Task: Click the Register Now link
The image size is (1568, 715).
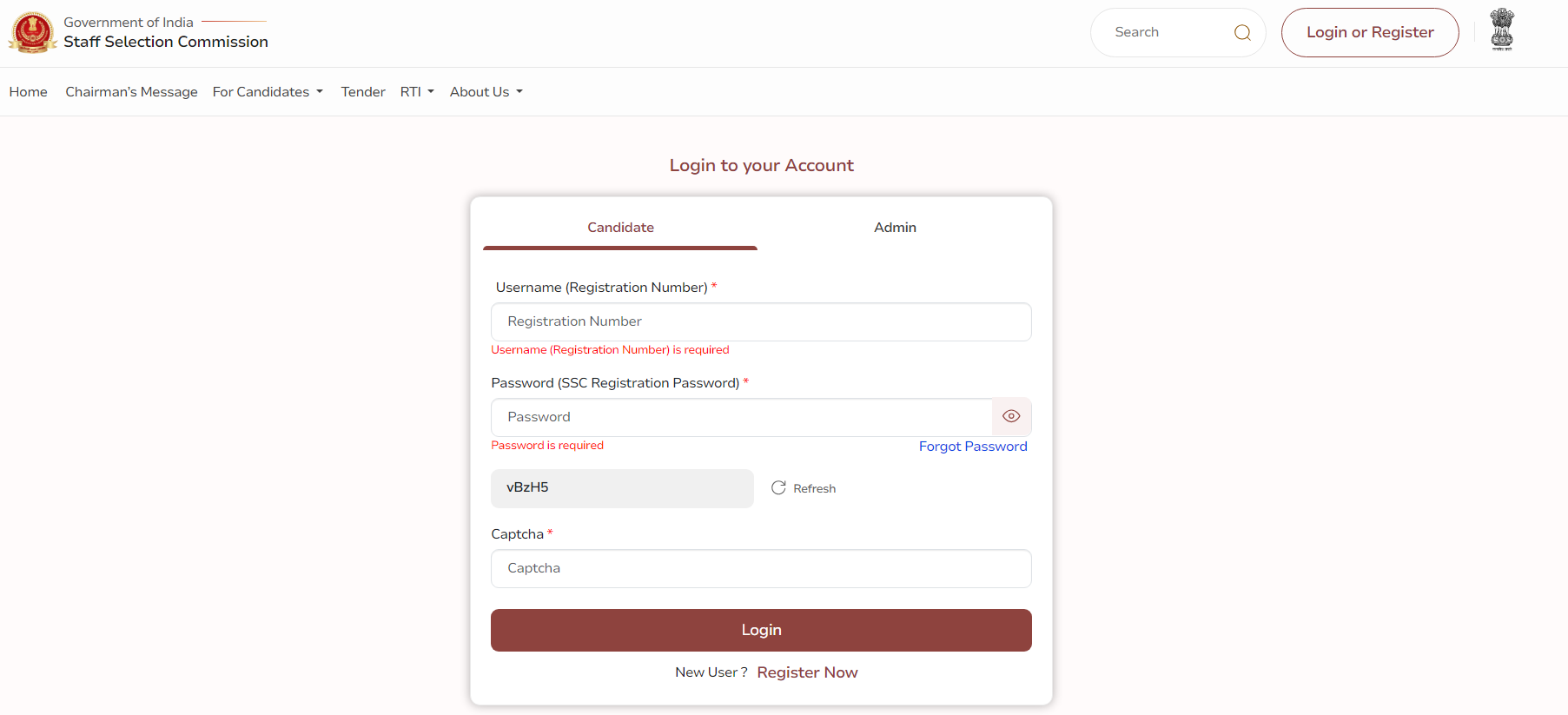Action: click(807, 672)
